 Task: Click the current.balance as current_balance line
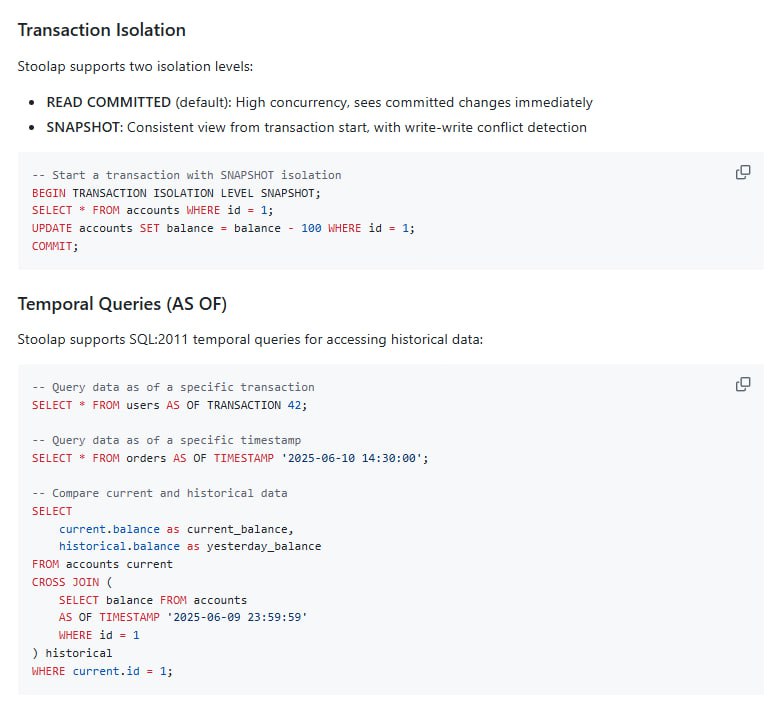coord(176,528)
